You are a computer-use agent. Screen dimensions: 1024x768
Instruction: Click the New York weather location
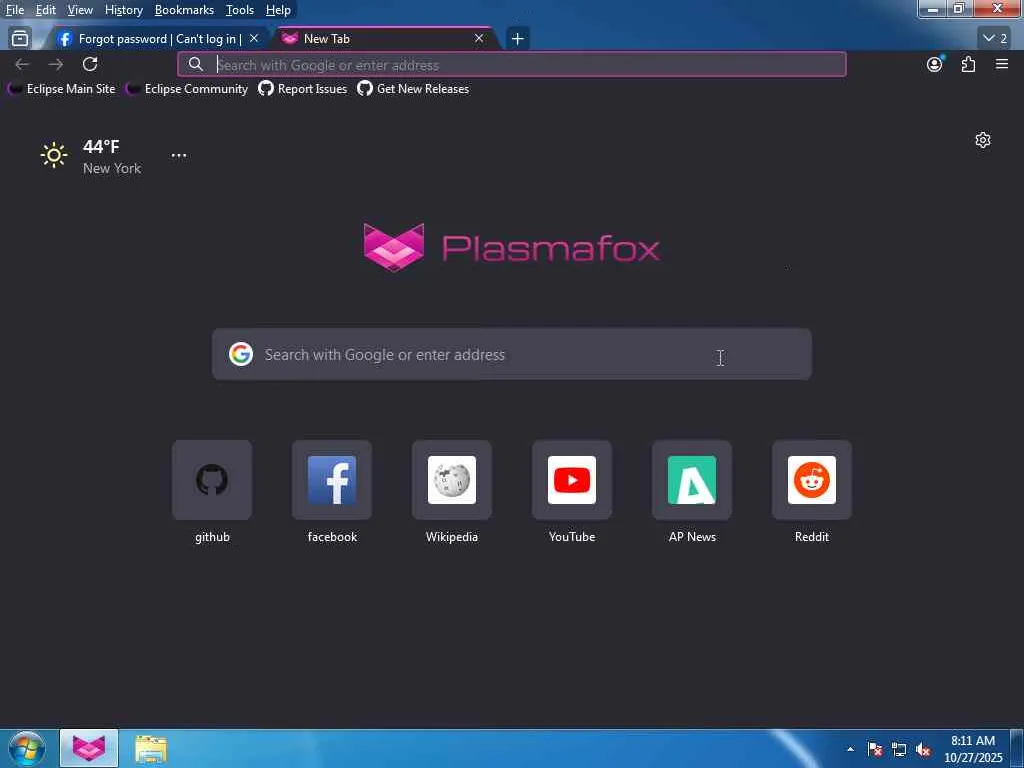coord(112,168)
